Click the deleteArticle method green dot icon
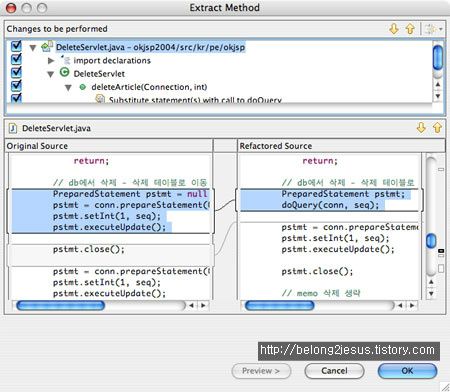 click(x=83, y=87)
